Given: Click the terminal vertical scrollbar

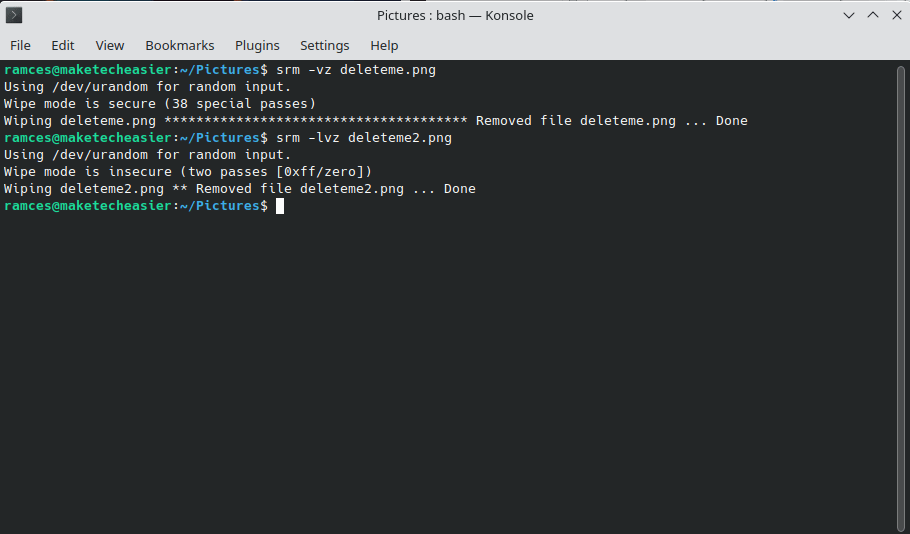Looking at the screenshot, I should click(x=901, y=297).
